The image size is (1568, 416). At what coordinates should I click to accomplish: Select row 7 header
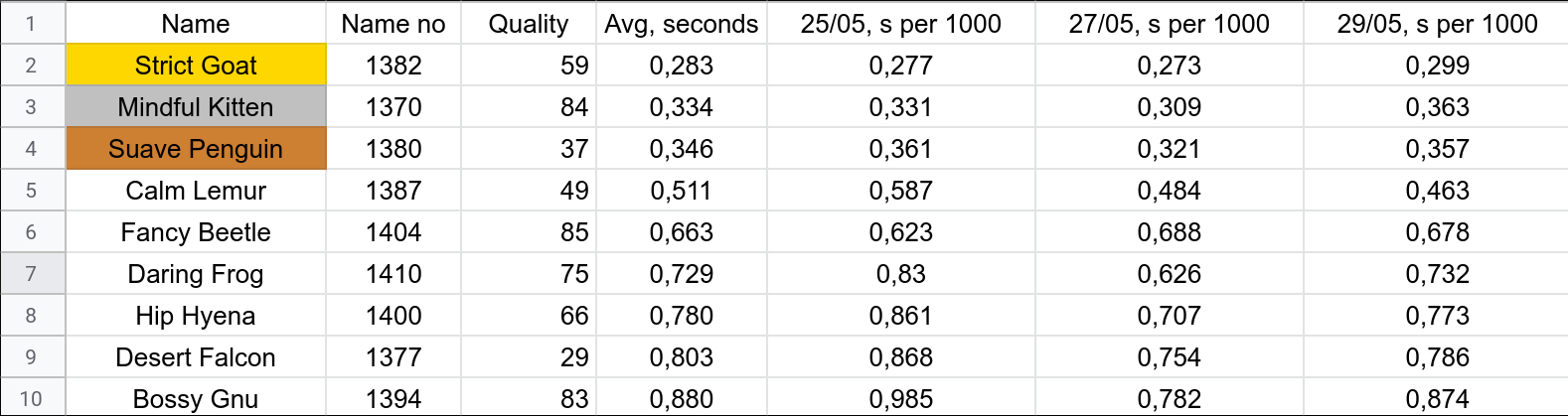[32, 274]
